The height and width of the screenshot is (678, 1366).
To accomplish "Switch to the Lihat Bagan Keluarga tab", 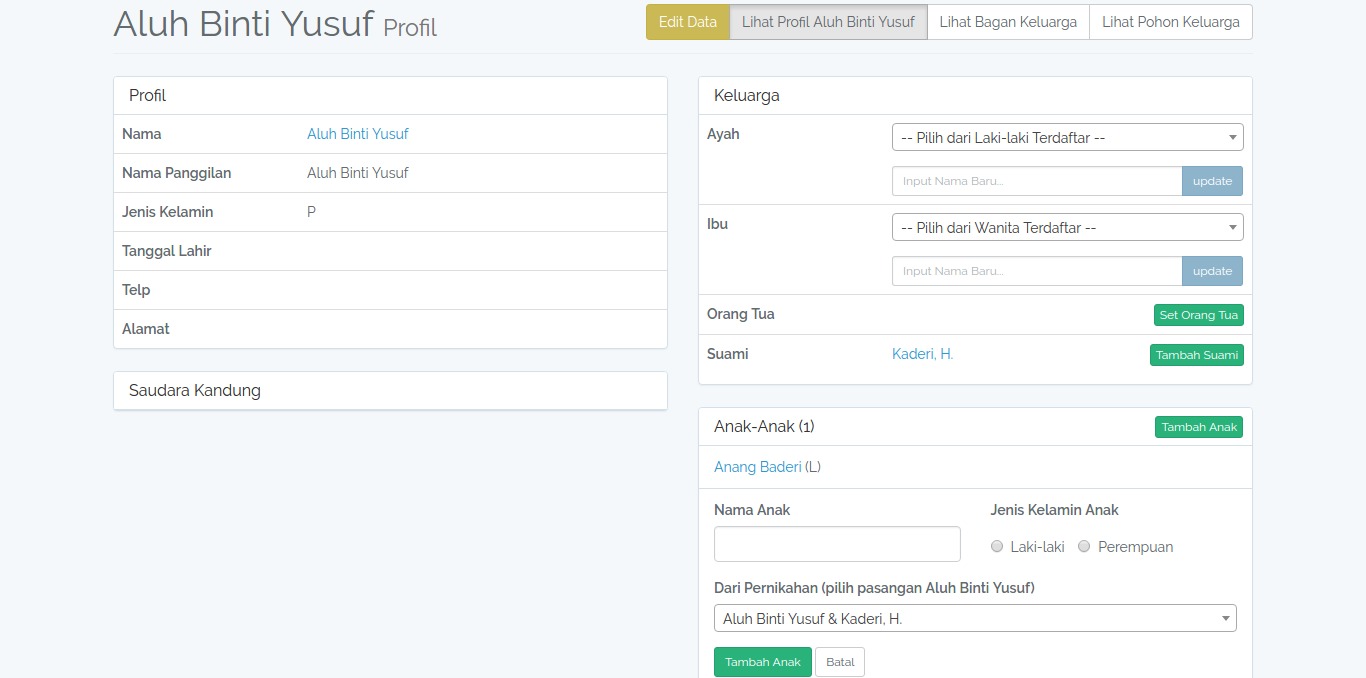I will coord(1008,21).
